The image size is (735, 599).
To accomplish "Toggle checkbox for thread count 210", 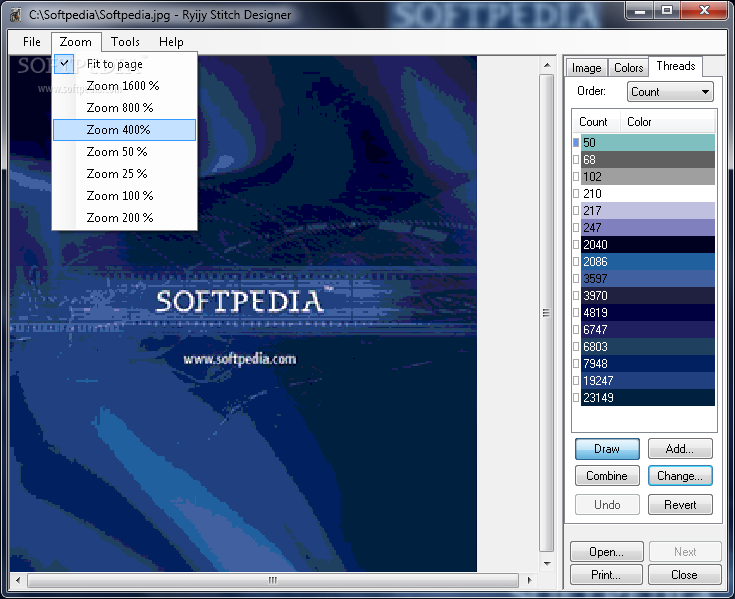I will [576, 194].
